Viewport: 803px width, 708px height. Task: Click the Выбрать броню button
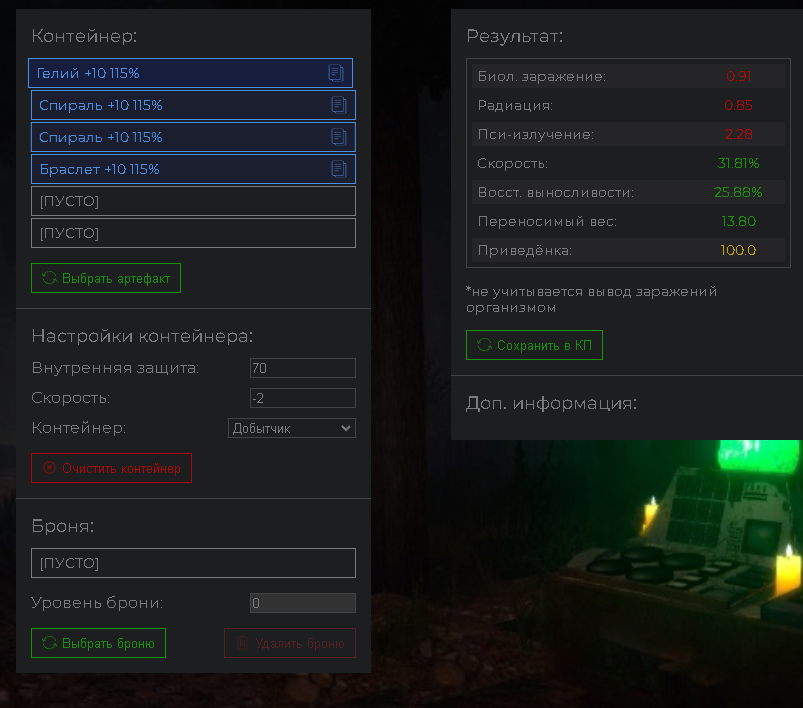click(98, 643)
